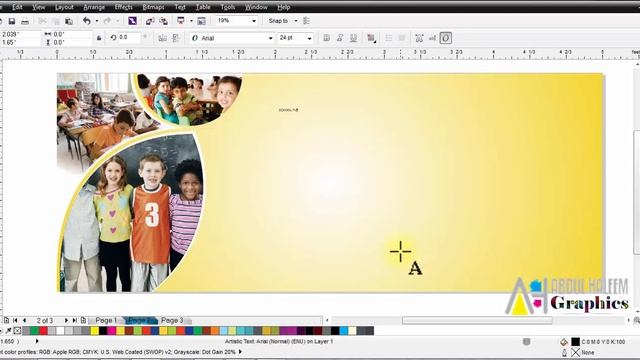
Task: Click the Options icon next to Snap to
Action: 307,21
